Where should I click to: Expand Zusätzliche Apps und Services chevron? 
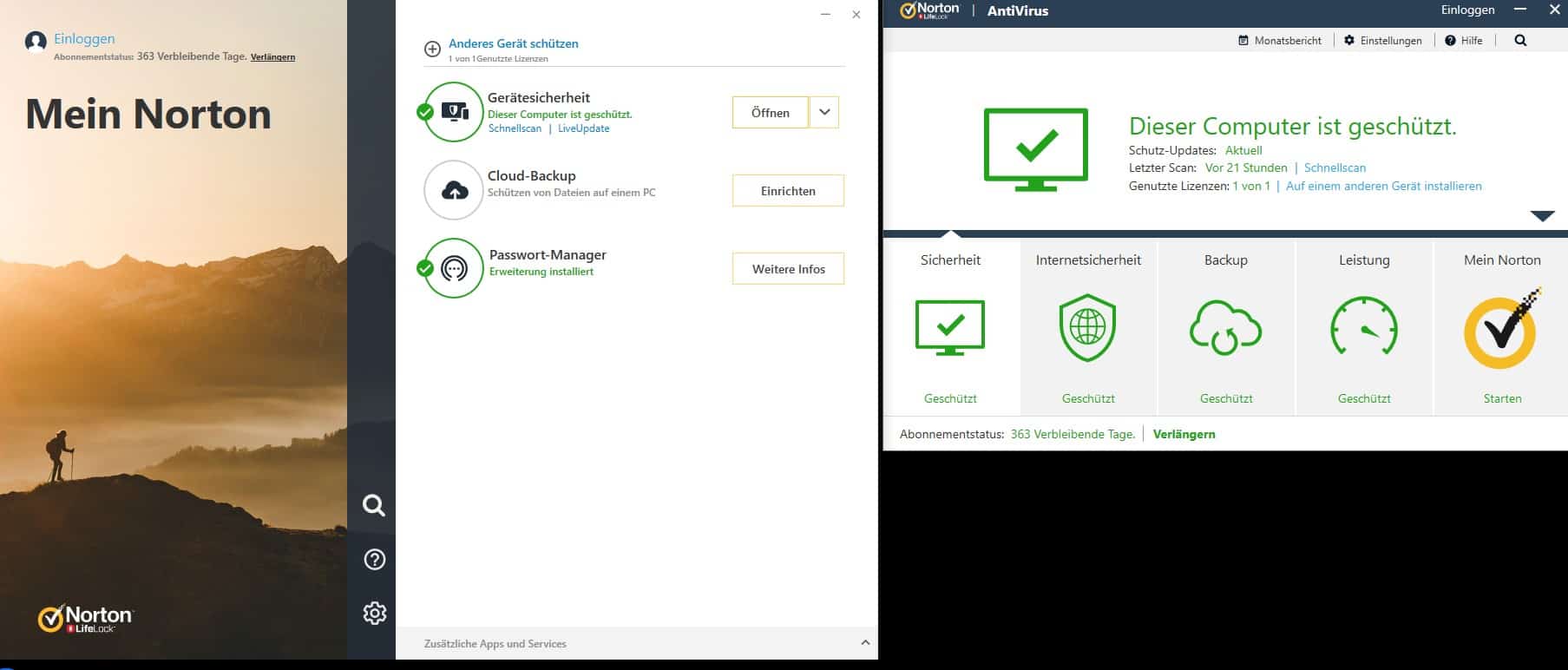click(865, 643)
